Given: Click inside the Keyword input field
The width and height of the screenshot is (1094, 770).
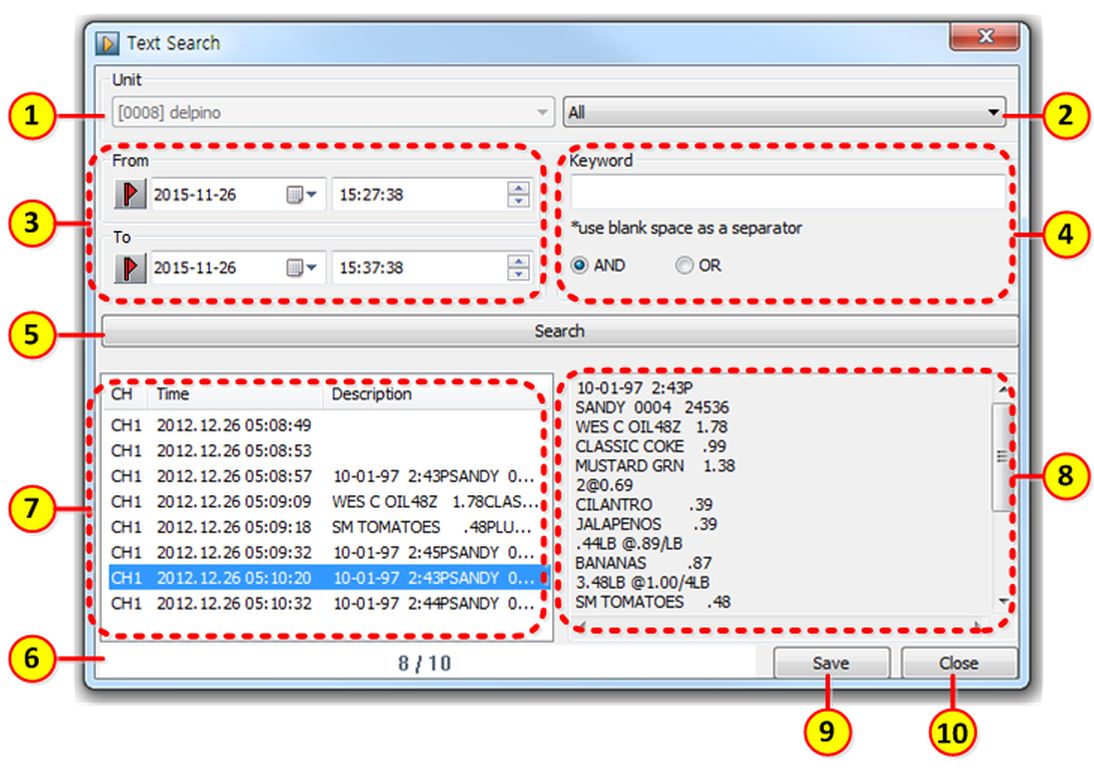Looking at the screenshot, I should (787, 192).
